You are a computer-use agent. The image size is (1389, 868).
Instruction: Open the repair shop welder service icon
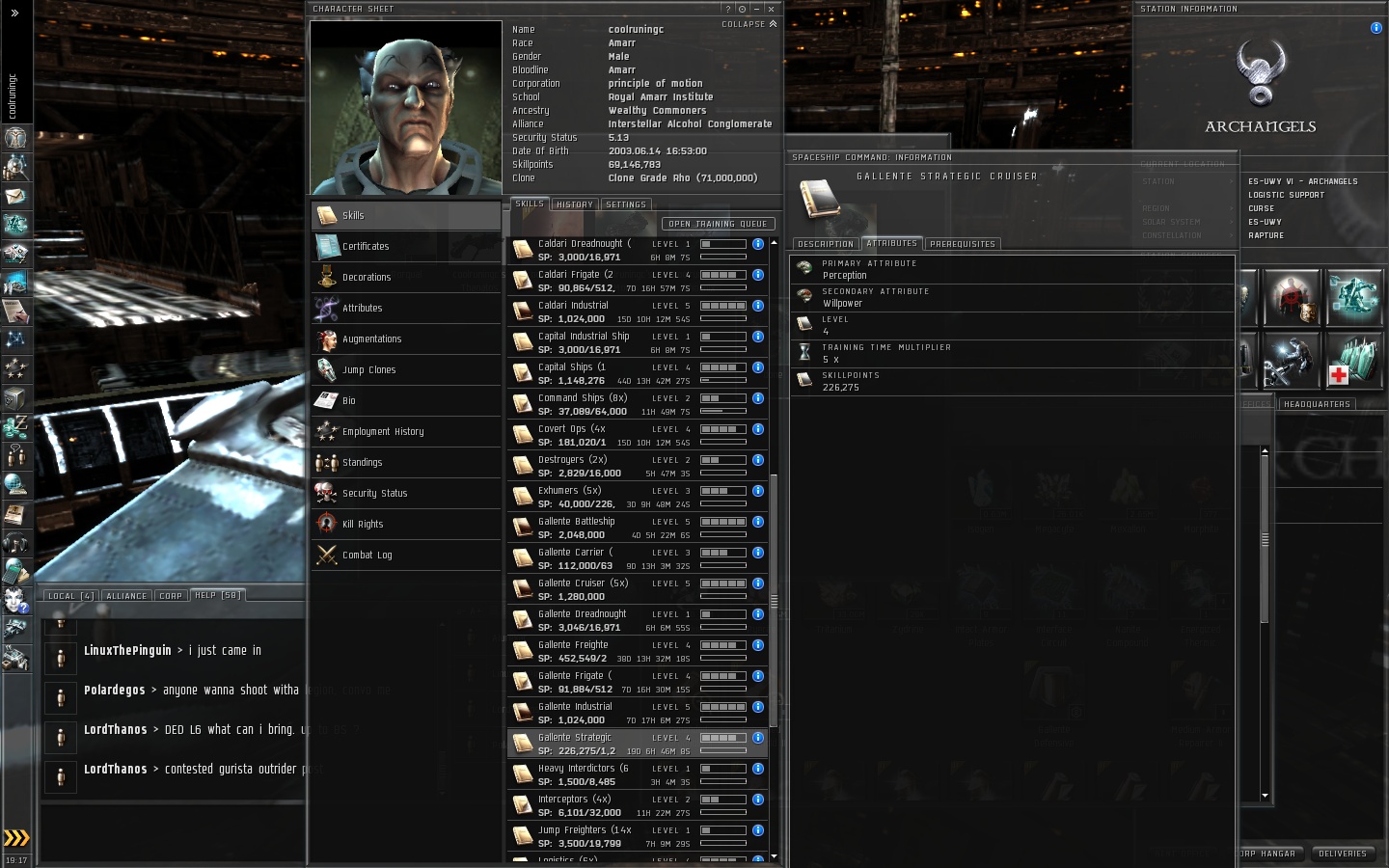pyautogui.click(x=1292, y=360)
